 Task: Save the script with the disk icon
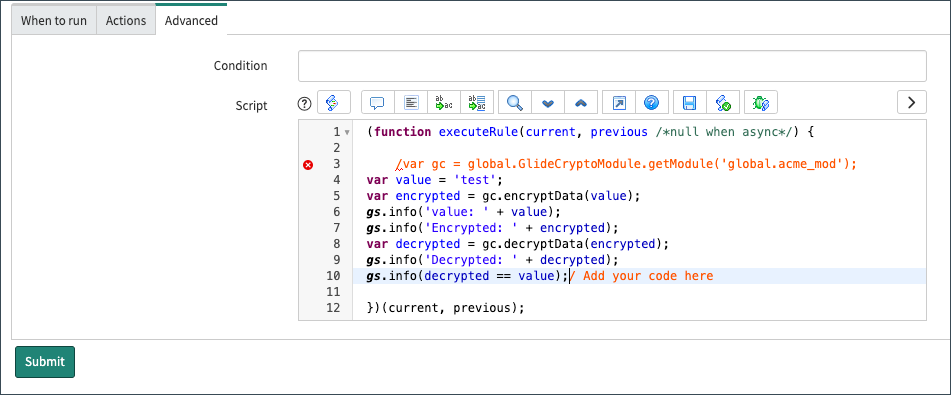[x=690, y=103]
